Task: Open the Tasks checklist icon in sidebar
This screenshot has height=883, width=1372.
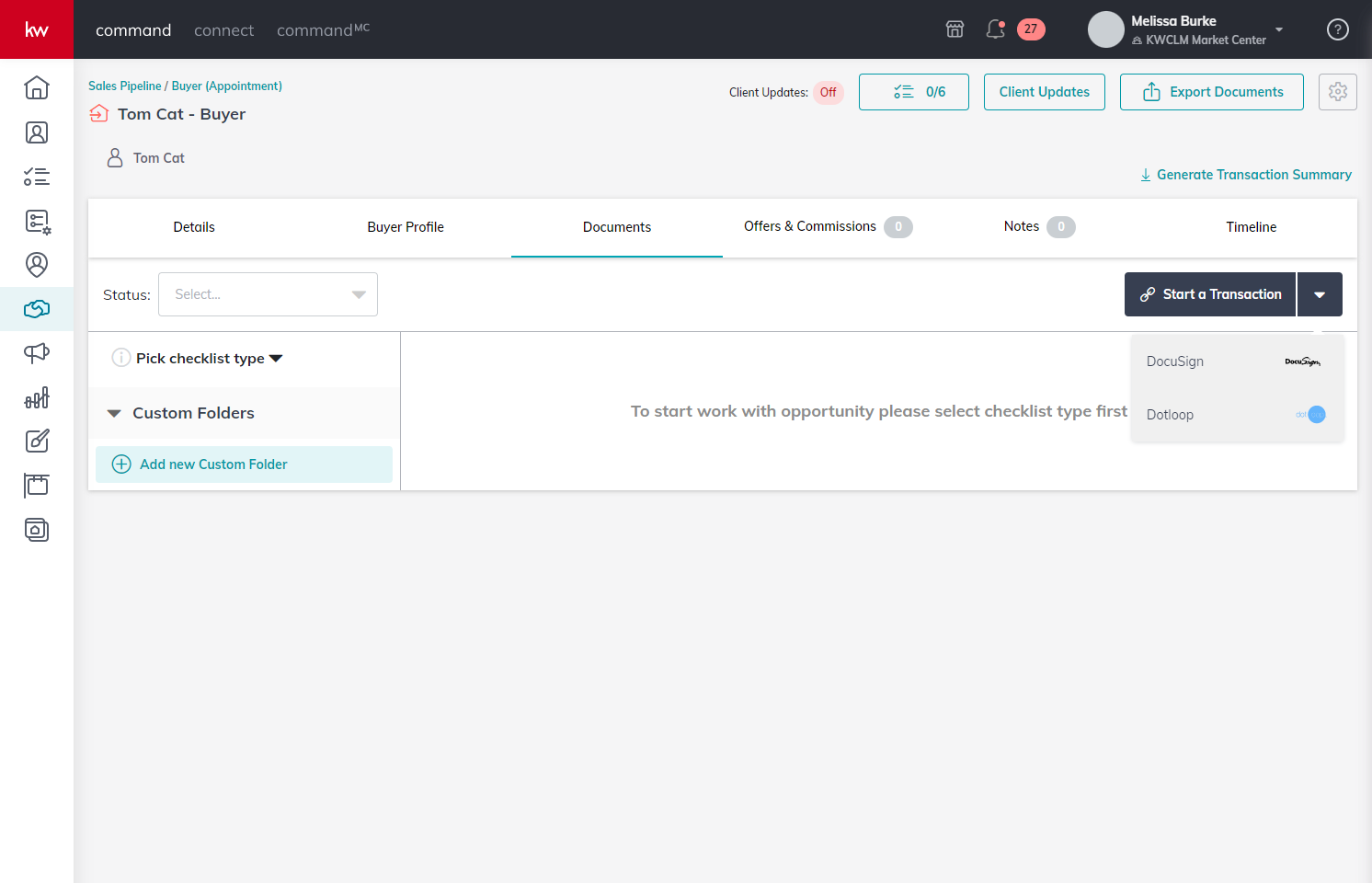Action: click(x=37, y=177)
